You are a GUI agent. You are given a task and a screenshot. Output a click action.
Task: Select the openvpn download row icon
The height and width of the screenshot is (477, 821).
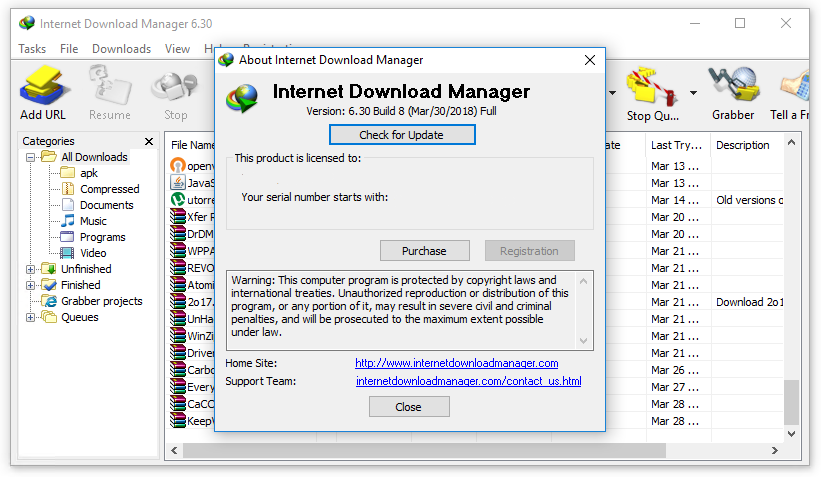(x=178, y=165)
